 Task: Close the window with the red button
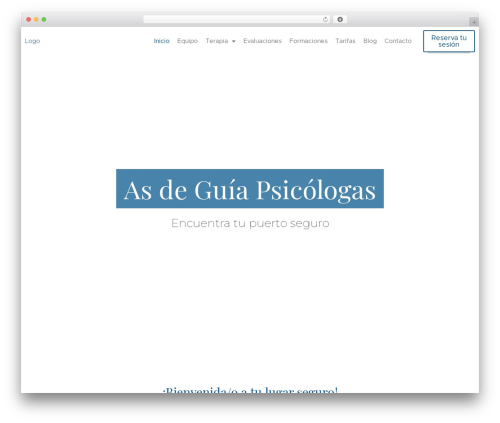tap(29, 19)
